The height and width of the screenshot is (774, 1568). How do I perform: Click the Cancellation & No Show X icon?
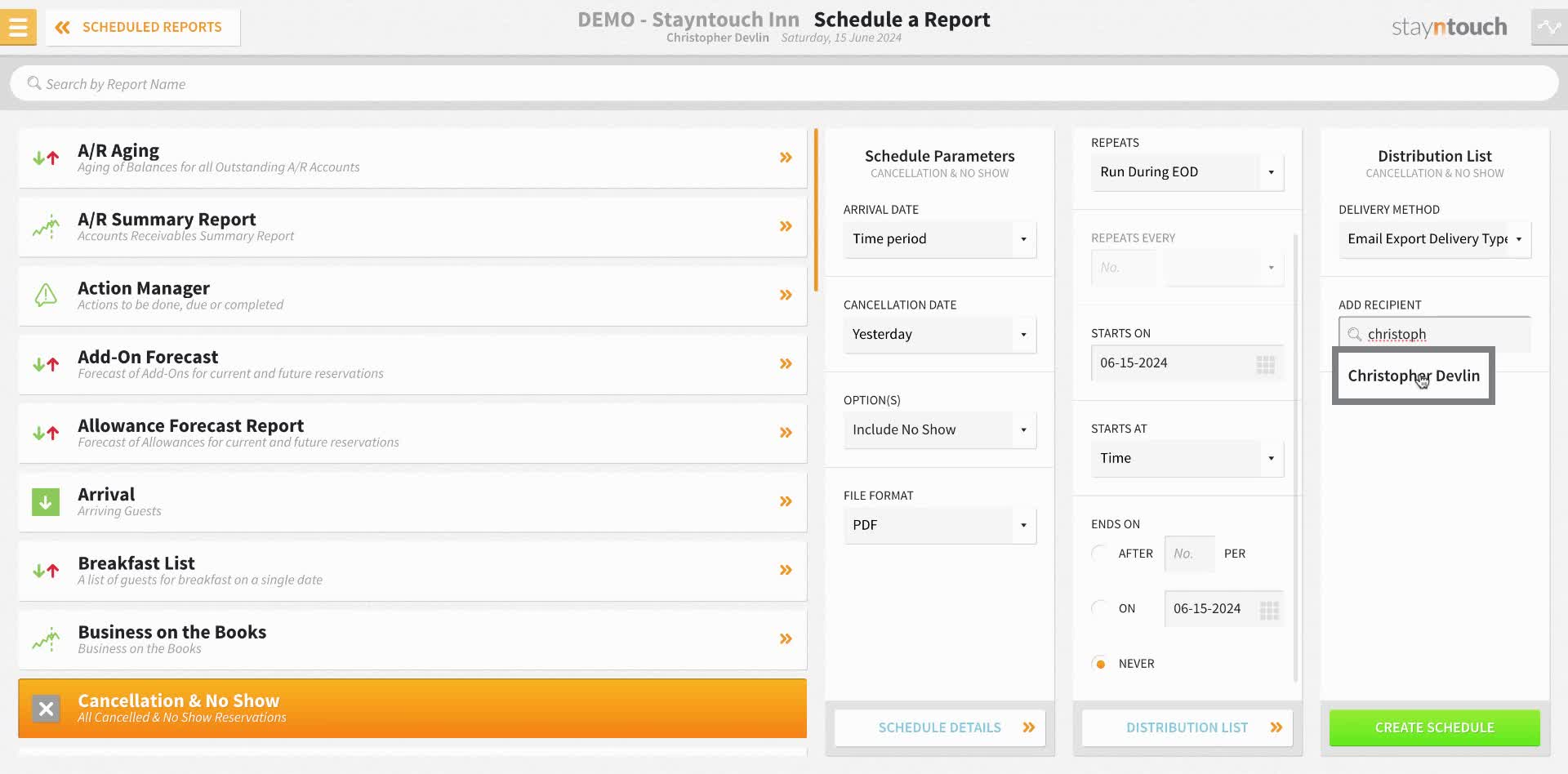click(47, 709)
